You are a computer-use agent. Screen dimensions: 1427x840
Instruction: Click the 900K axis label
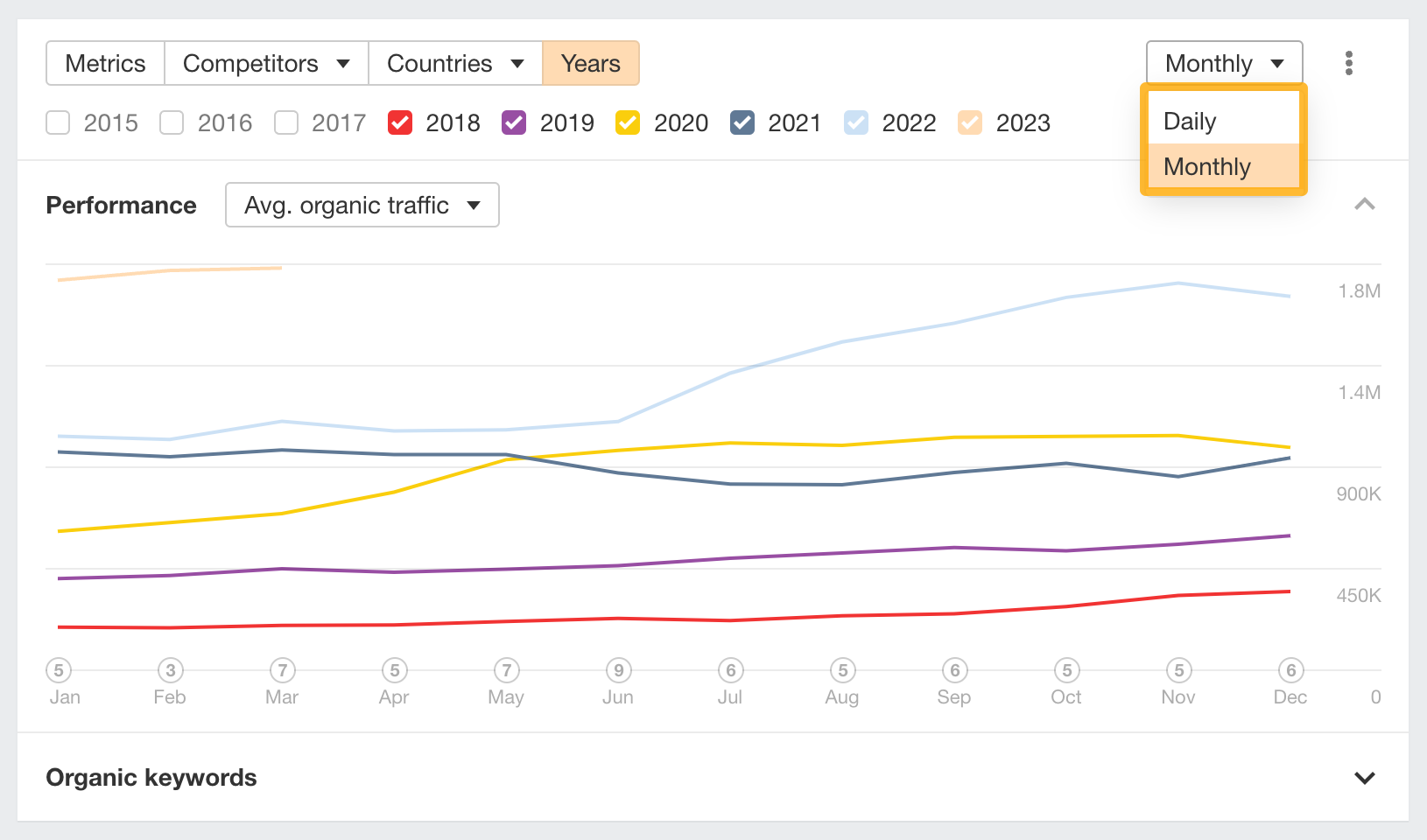1359,494
